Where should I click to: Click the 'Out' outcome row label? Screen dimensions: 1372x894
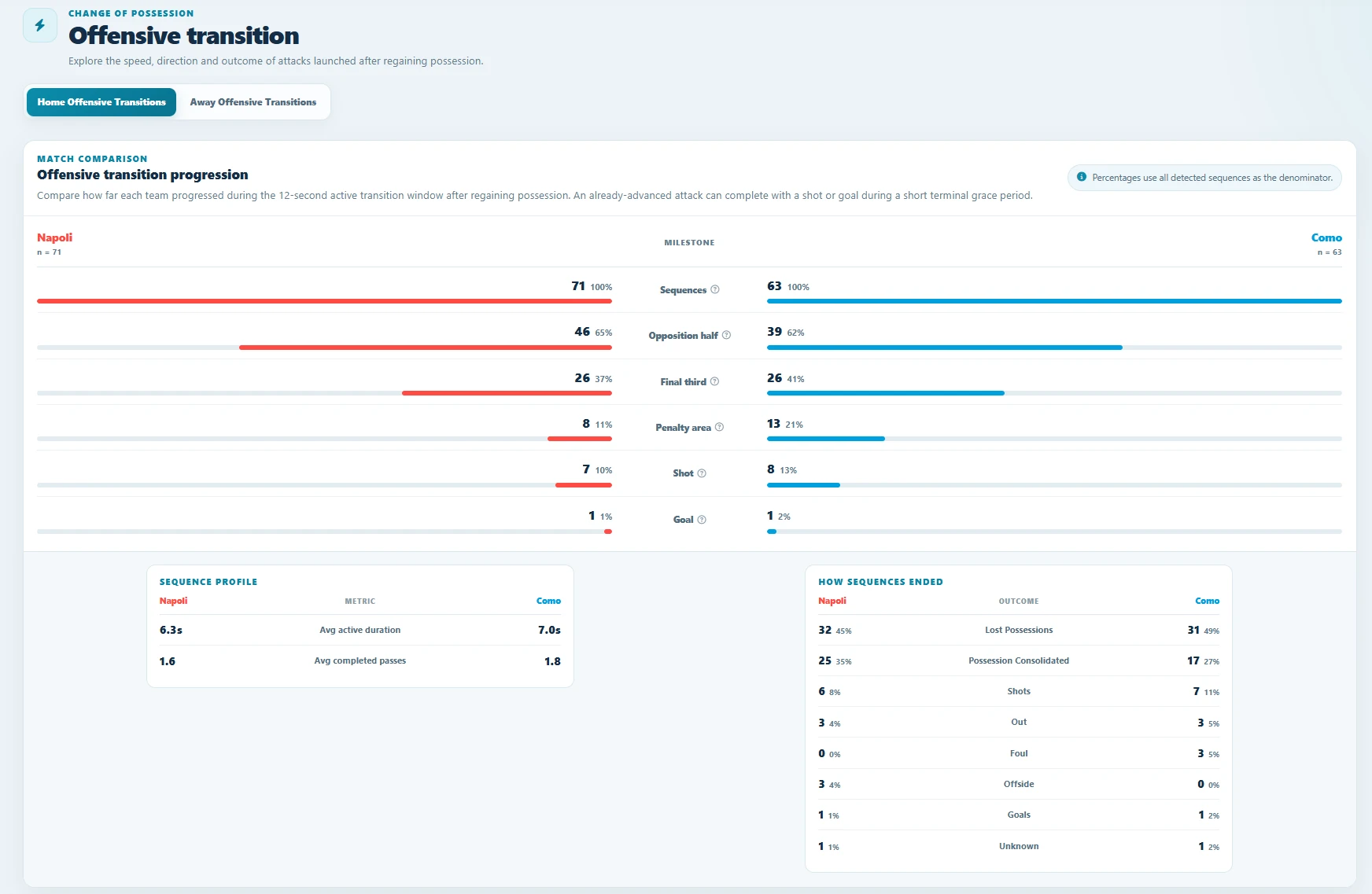pyautogui.click(x=1019, y=722)
